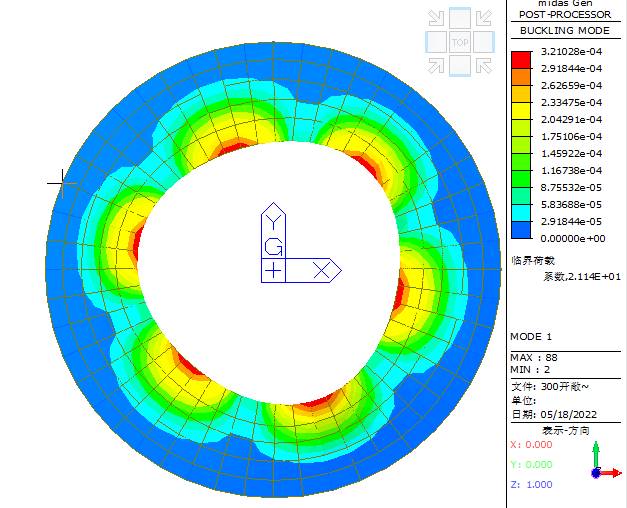Click the bottom-right diagonal view arrow
Viewport: 627px width, 508px height.
click(484, 66)
